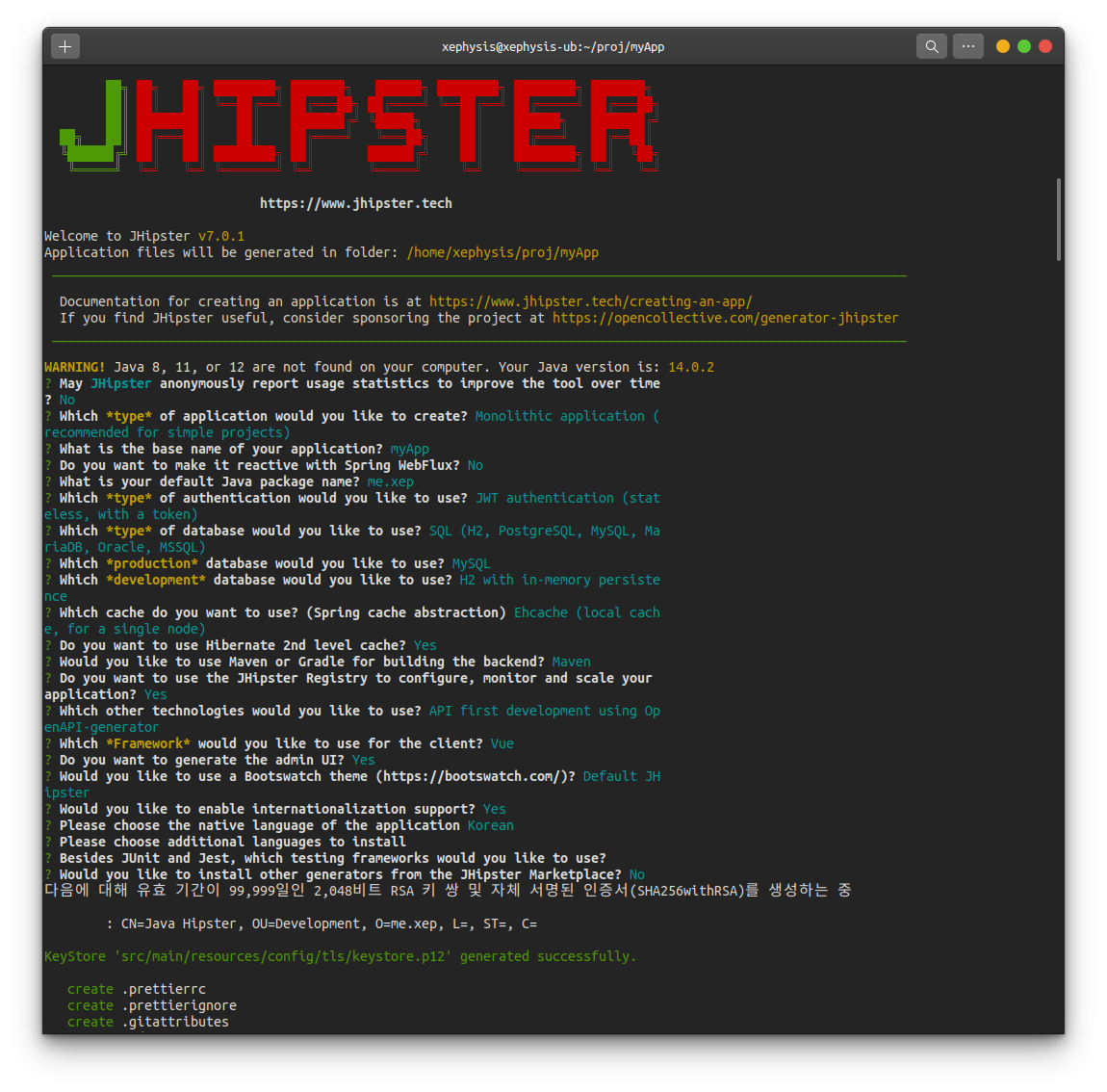Click the Java version 14.0.2
Image resolution: width=1107 pixels, height=1092 pixels.
point(691,367)
